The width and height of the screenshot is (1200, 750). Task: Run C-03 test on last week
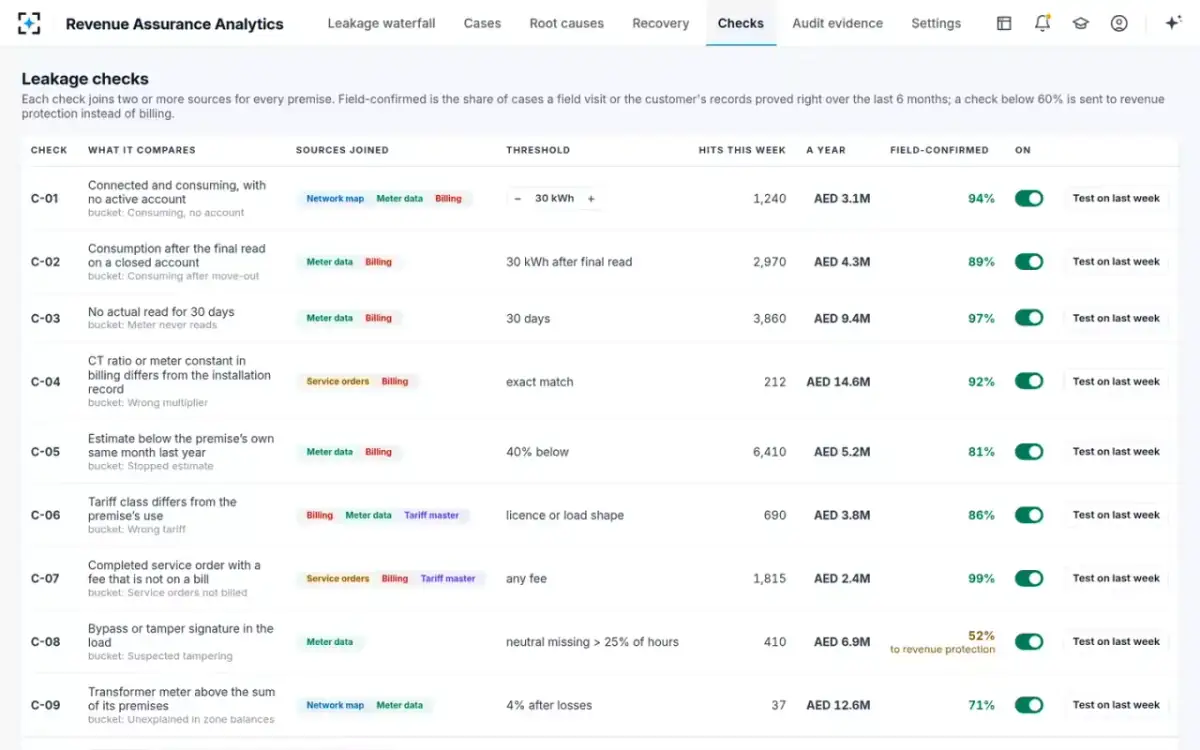pos(1116,318)
